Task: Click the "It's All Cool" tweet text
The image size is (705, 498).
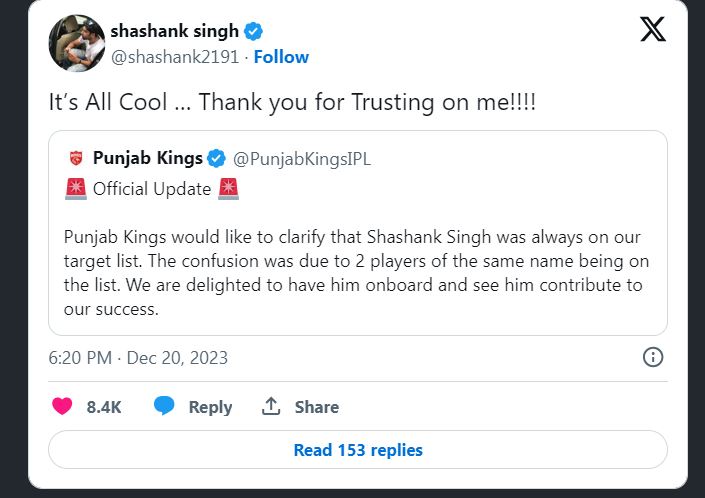Action: tap(292, 103)
